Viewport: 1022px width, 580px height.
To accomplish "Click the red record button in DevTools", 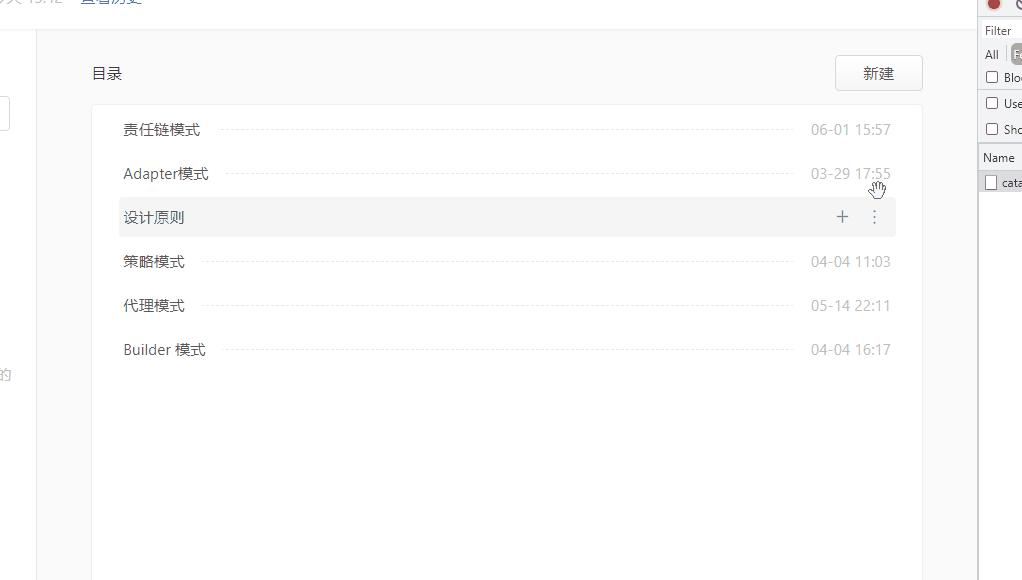I will point(994,4).
